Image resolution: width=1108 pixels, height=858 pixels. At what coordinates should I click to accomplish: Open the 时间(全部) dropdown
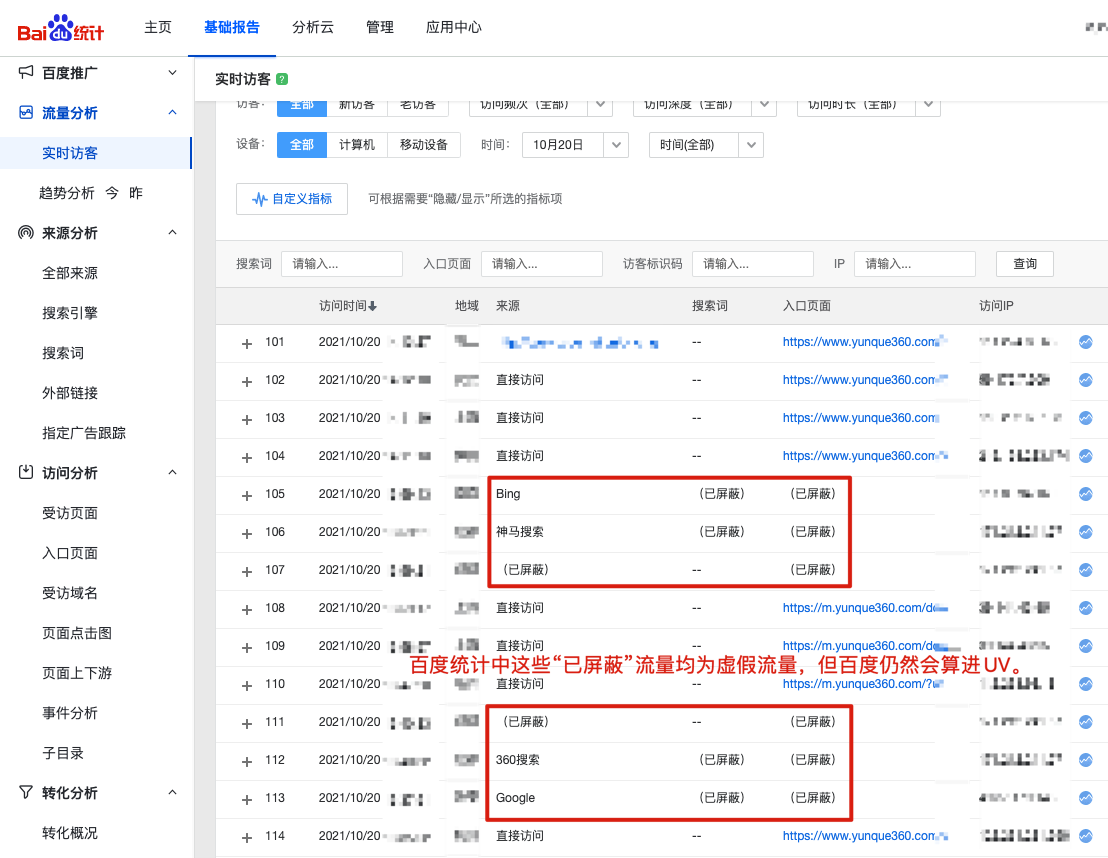coord(706,145)
